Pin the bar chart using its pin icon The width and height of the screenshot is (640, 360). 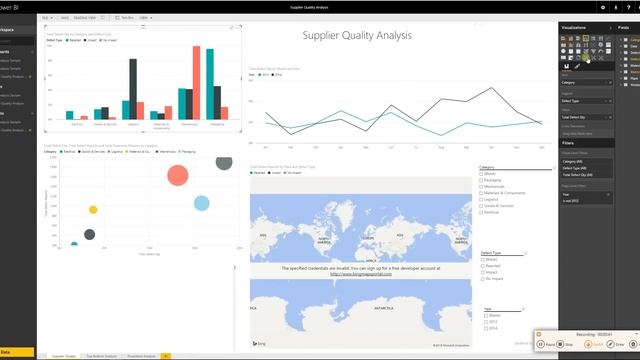tap(231, 27)
